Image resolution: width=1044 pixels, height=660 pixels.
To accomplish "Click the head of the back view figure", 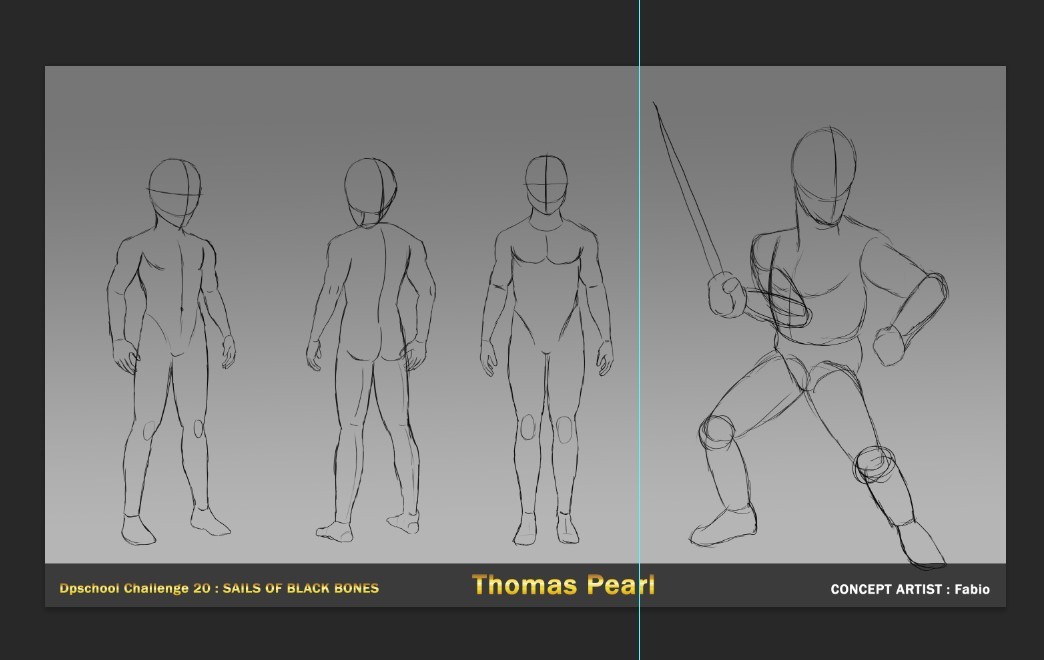I will point(369,188).
